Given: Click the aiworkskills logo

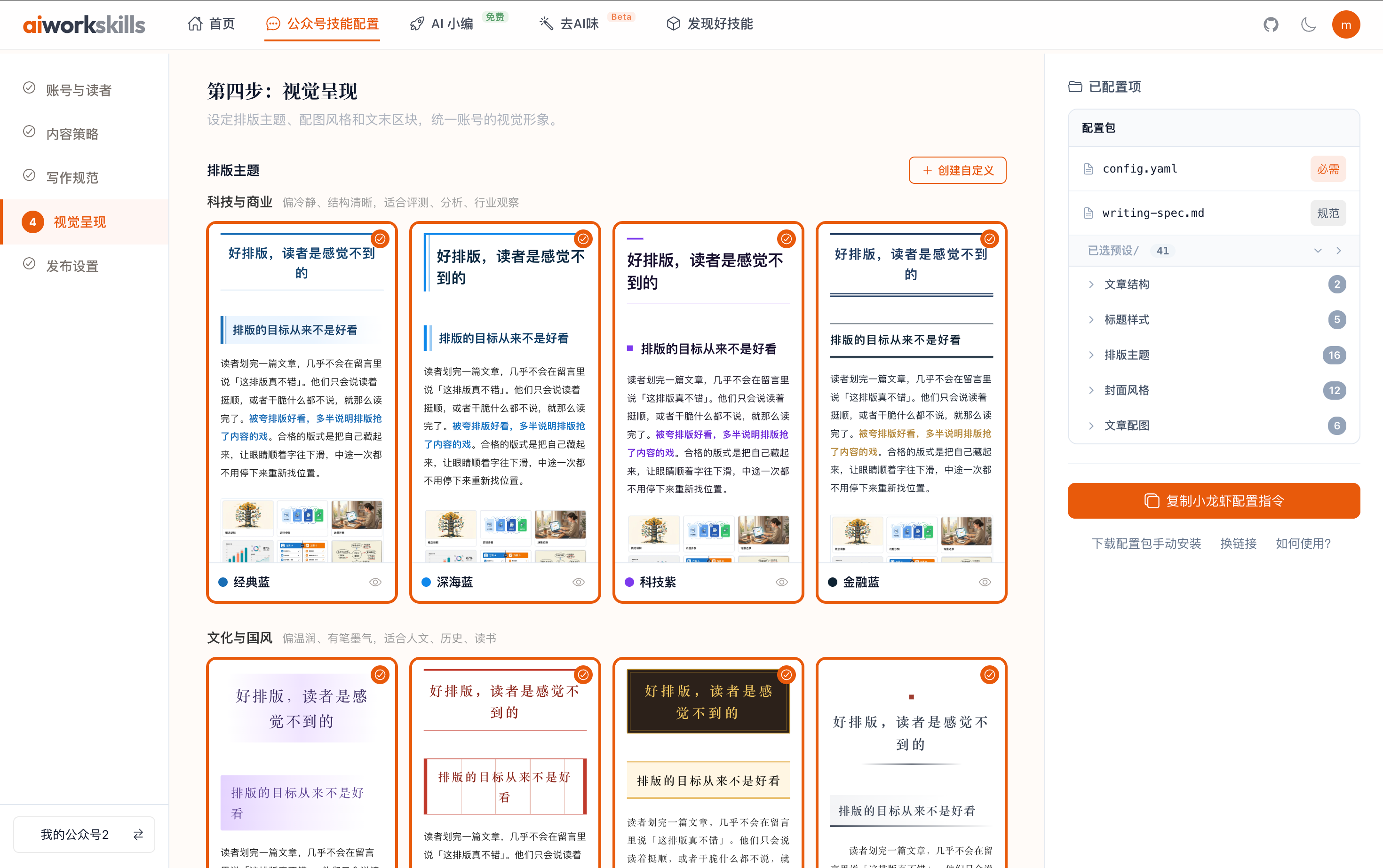Looking at the screenshot, I should (84, 24).
